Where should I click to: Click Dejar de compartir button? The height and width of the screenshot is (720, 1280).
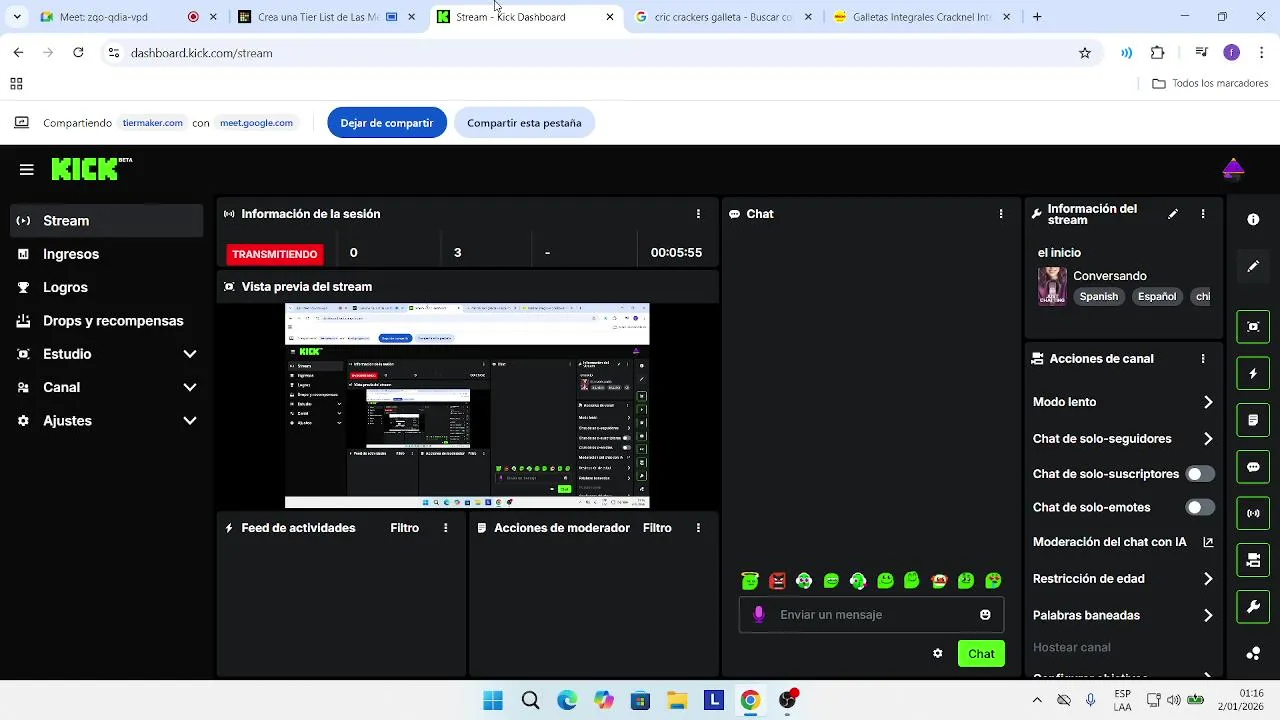click(x=387, y=123)
